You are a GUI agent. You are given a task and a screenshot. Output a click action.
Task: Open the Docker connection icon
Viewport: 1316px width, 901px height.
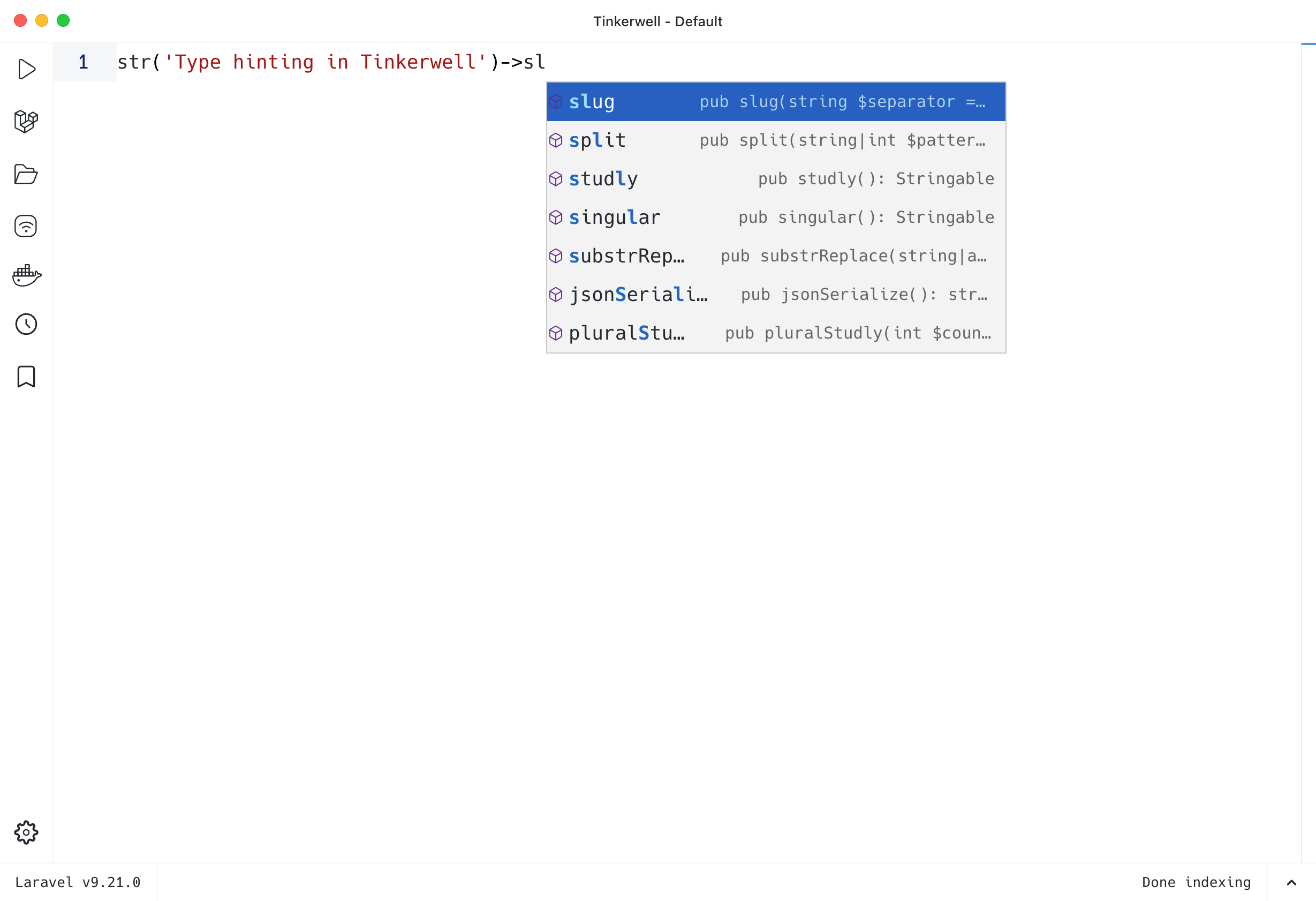[x=27, y=275]
